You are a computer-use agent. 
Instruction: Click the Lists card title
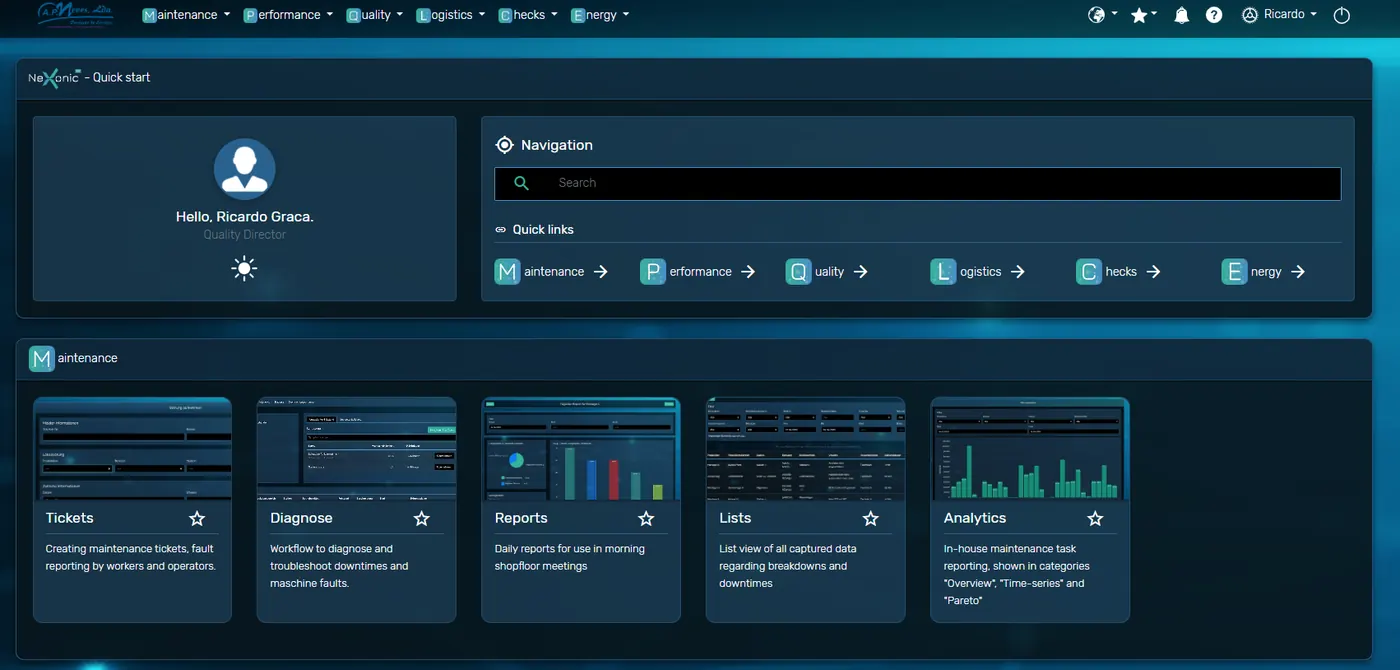coord(735,518)
